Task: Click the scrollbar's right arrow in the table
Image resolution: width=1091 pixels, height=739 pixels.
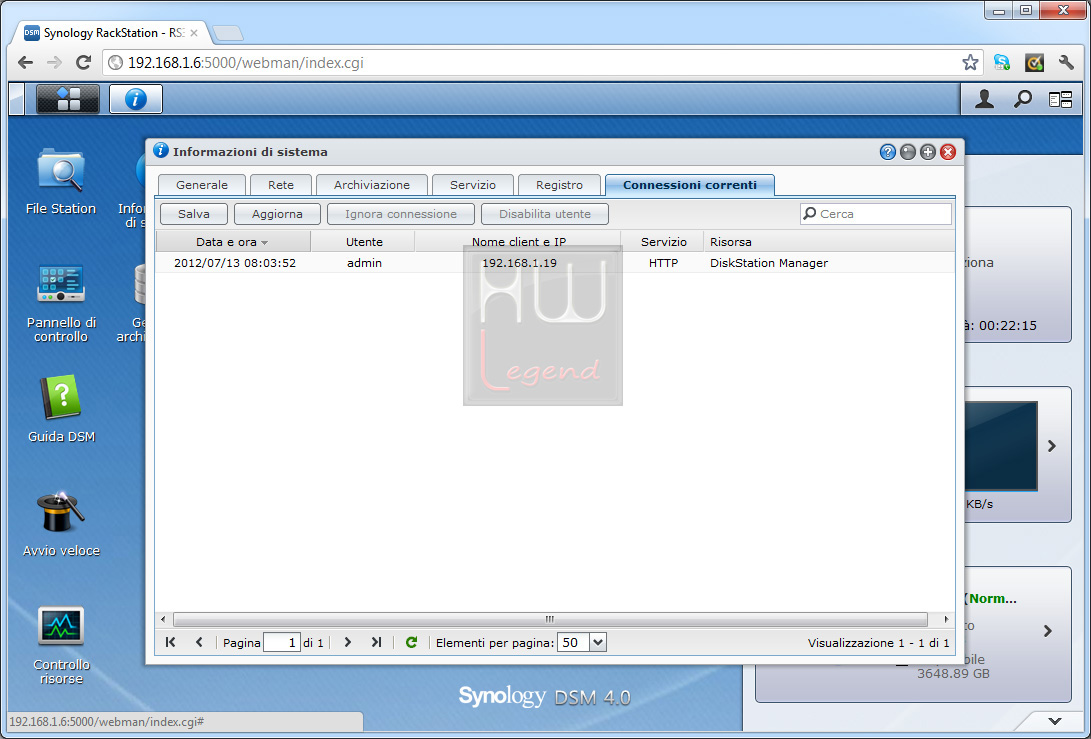Action: coord(946,619)
